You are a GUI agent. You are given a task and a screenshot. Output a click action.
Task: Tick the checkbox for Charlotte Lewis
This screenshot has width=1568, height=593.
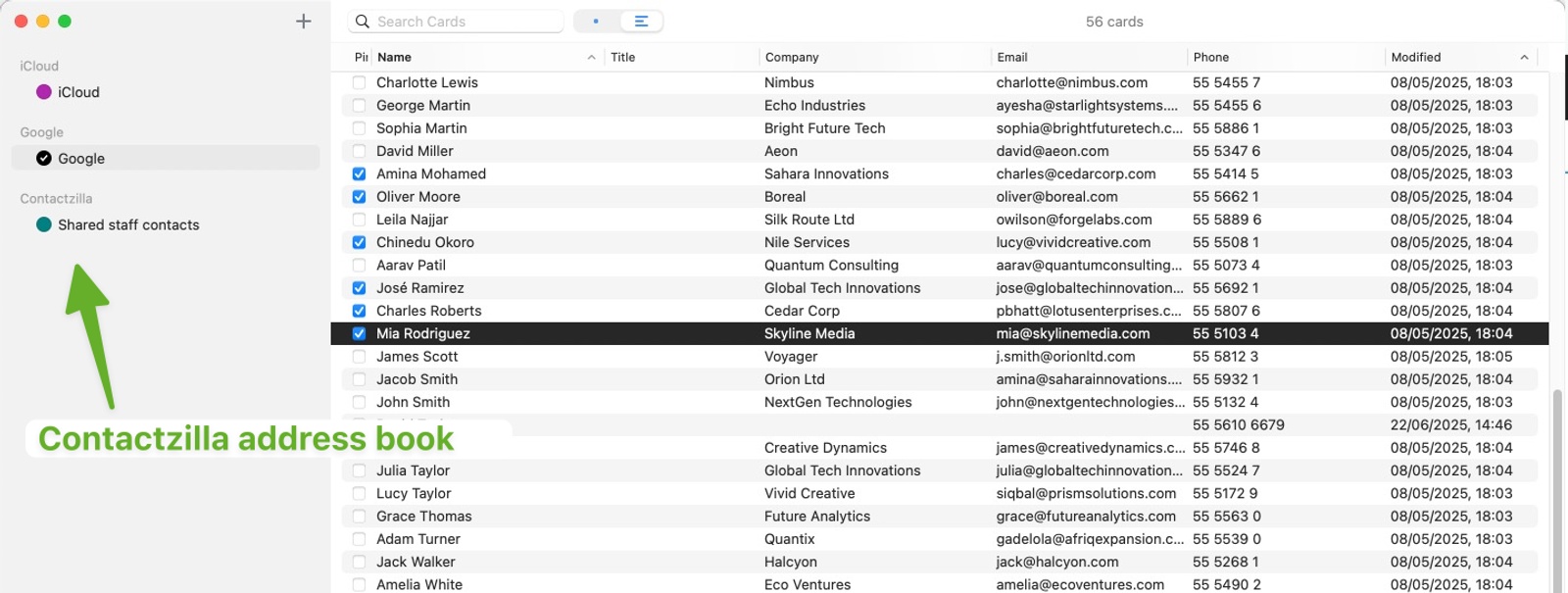359,82
